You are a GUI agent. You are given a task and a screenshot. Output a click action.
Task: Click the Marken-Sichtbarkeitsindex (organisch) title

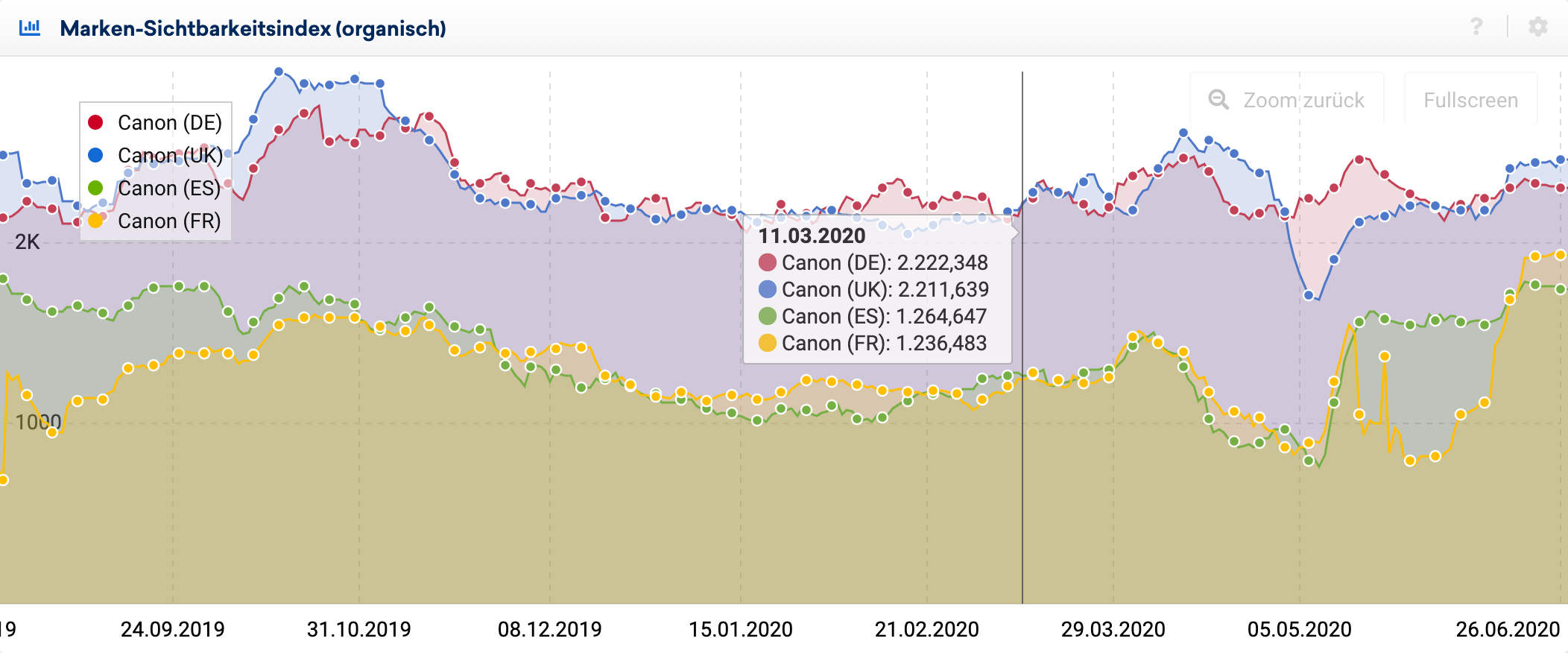253,28
